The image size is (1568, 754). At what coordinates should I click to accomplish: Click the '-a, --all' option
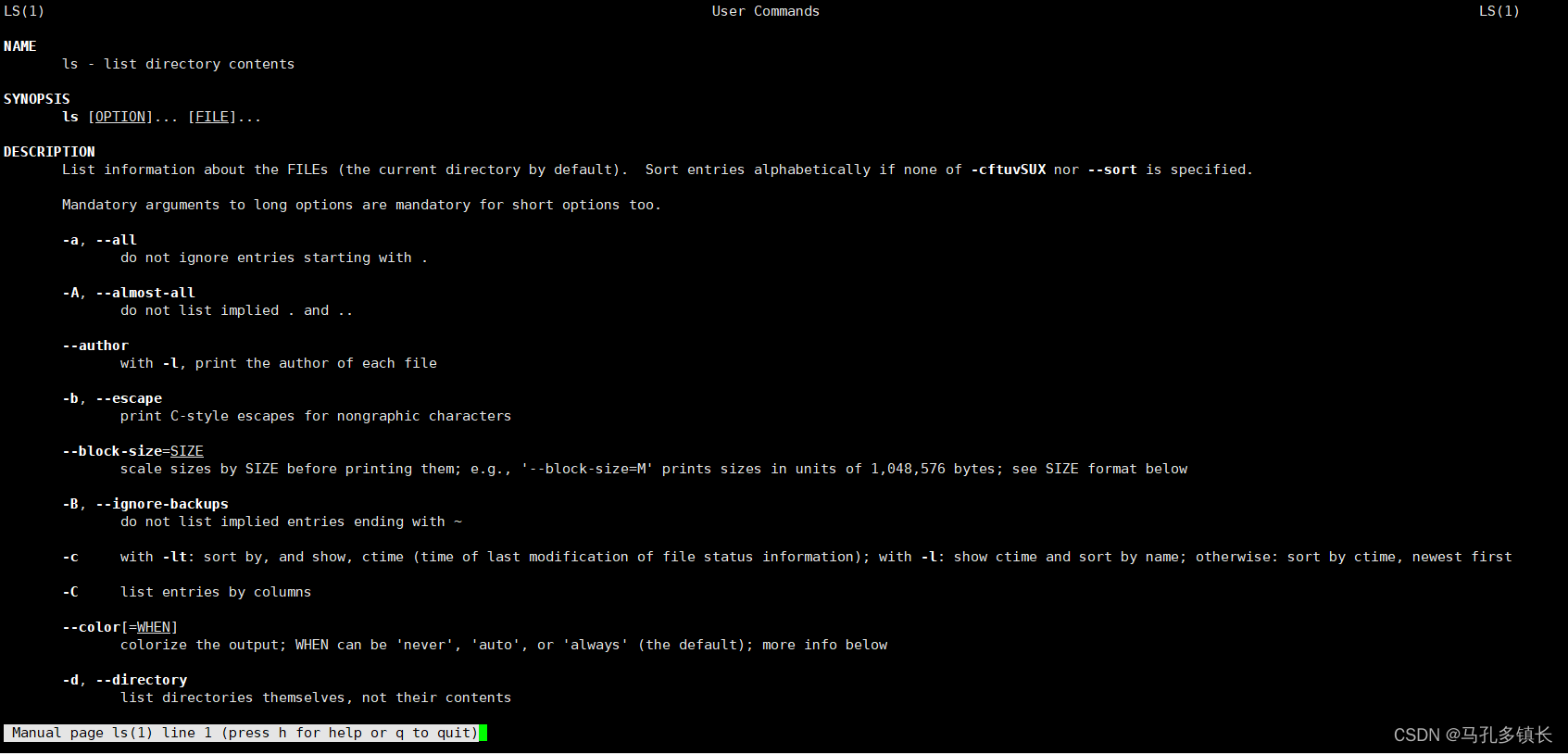(99, 240)
